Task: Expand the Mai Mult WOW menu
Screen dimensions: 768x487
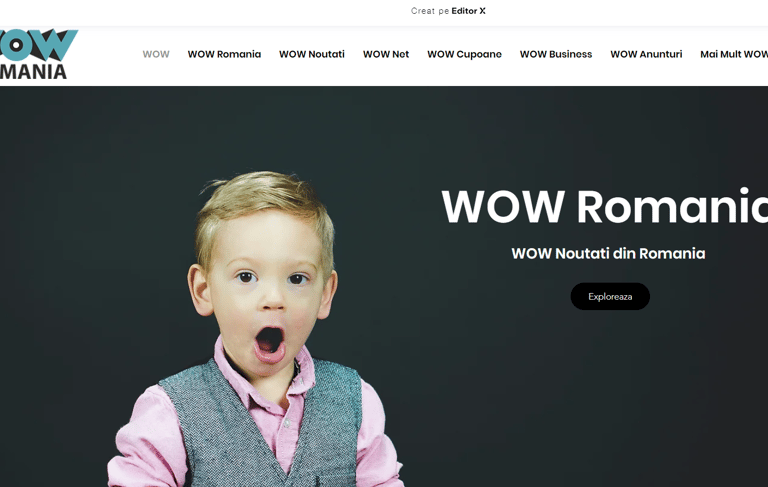Action: (x=734, y=54)
